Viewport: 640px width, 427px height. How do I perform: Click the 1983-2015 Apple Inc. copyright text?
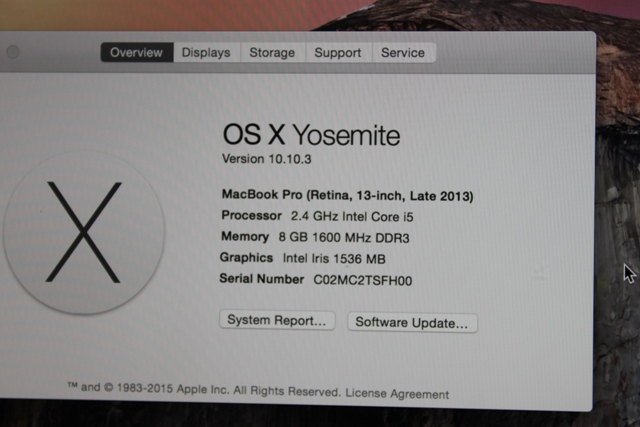click(x=206, y=389)
